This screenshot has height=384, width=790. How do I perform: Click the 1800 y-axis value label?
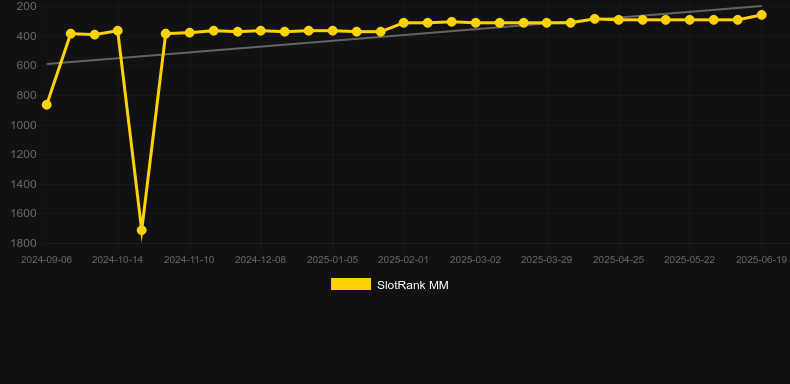coord(23,243)
